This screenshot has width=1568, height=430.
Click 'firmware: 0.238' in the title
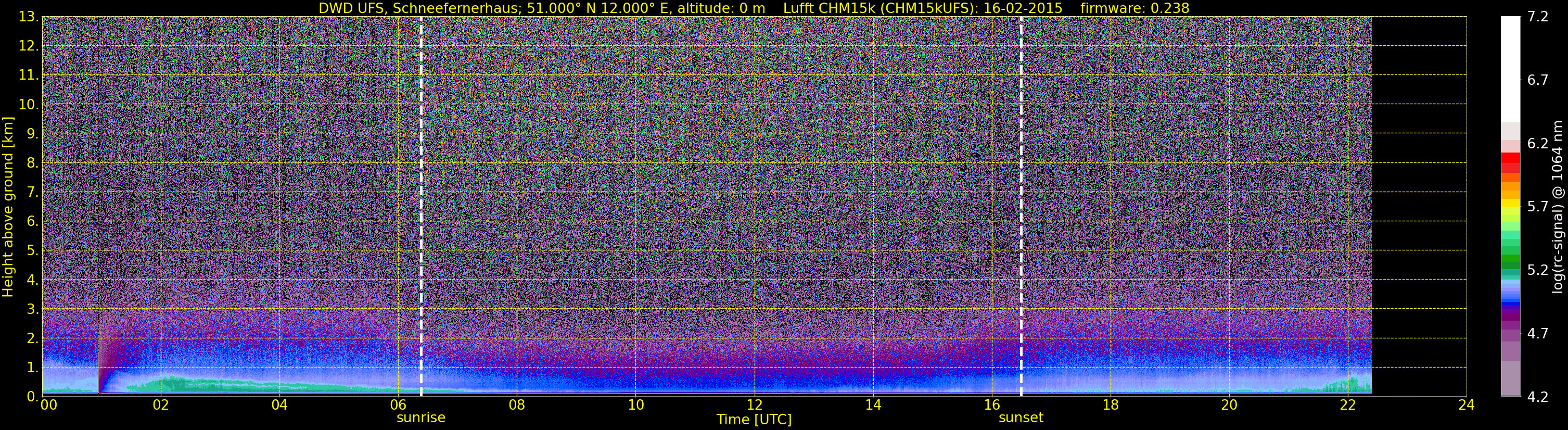tap(1134, 8)
